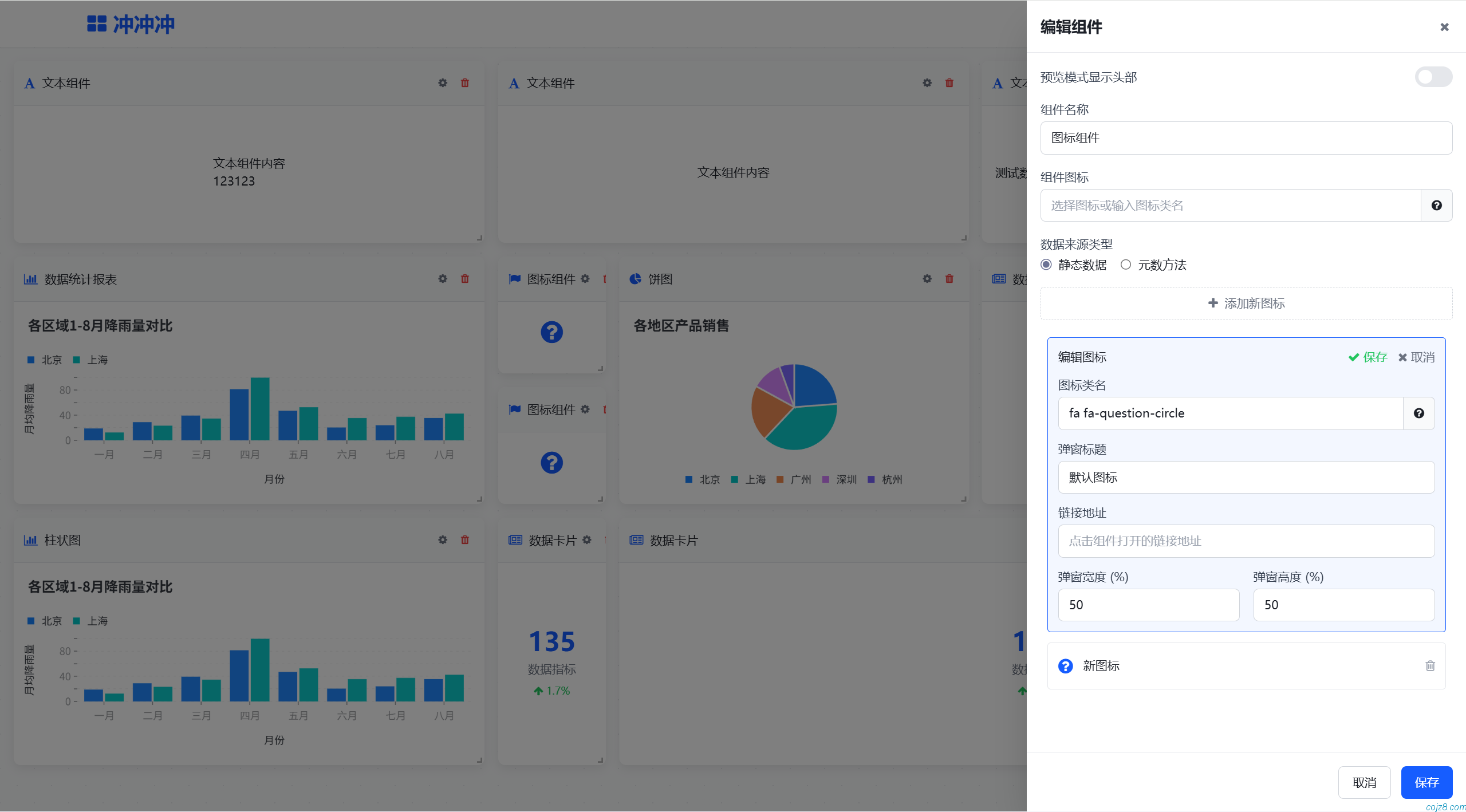
Task: Delete the 新图标 entry trash icon
Action: [1430, 665]
